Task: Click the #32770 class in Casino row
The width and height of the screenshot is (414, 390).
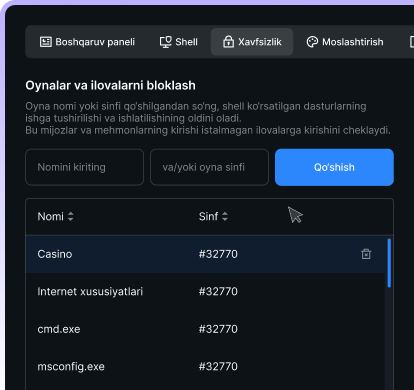Action: click(x=218, y=254)
